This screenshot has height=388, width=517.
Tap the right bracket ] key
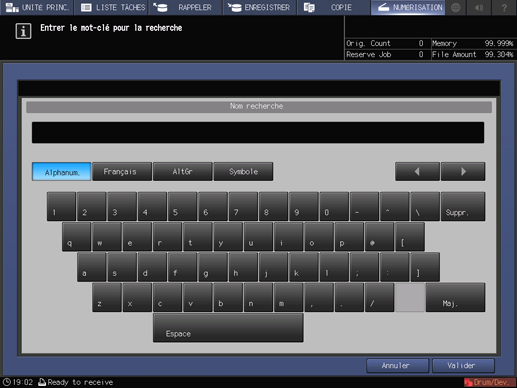(x=425, y=267)
